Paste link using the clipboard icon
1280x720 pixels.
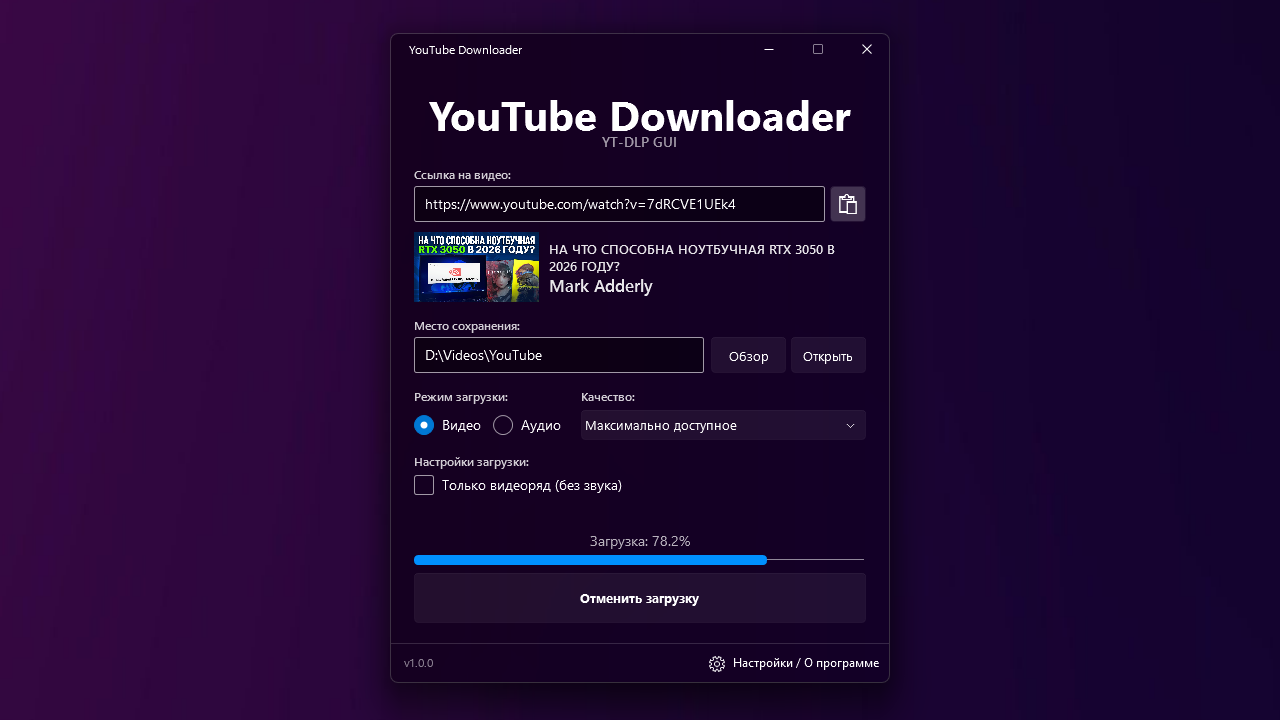[x=848, y=204]
